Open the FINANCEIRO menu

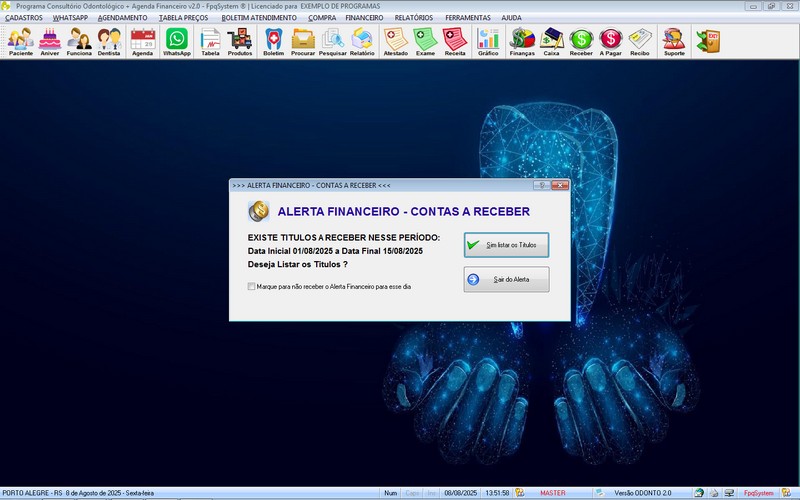click(364, 17)
